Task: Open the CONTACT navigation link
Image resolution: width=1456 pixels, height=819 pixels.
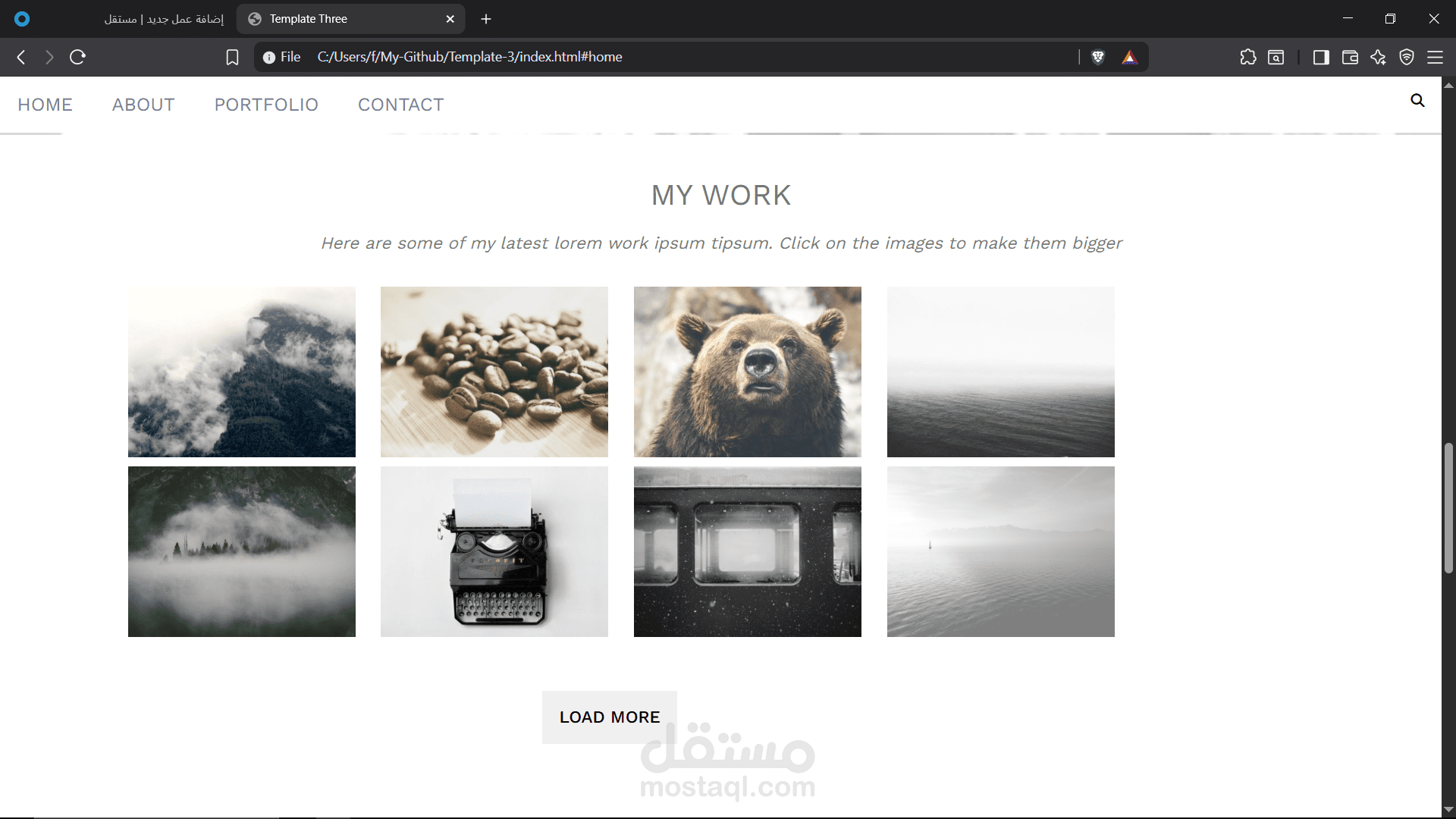Action: tap(401, 105)
